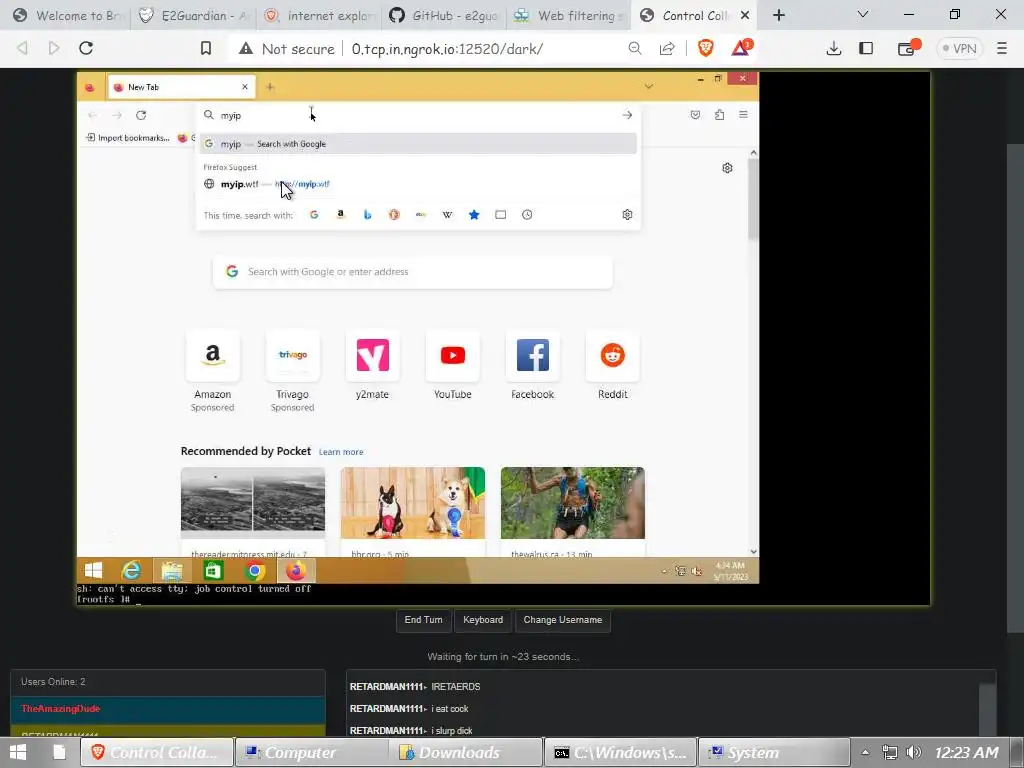This screenshot has width=1024, height=768.
Task: Toggle the Brave sidebar panel icon
Action: (866, 48)
